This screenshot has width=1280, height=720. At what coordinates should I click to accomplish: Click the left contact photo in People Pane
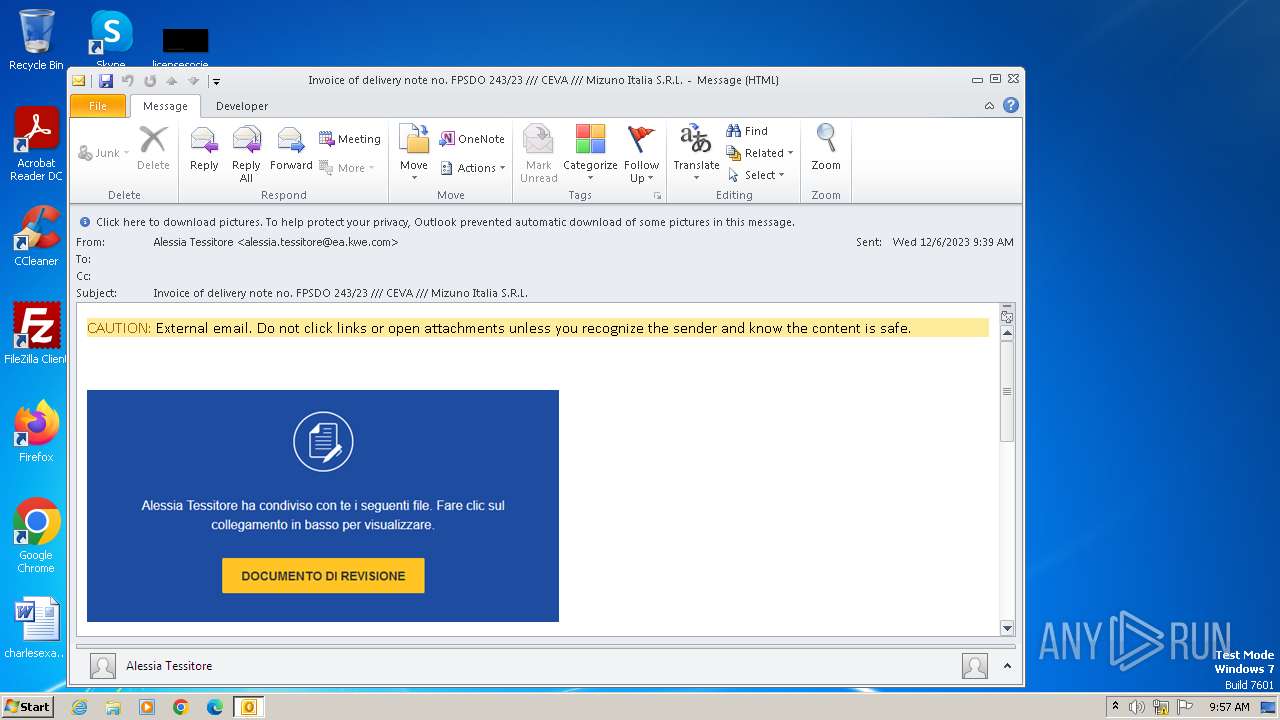(102, 666)
